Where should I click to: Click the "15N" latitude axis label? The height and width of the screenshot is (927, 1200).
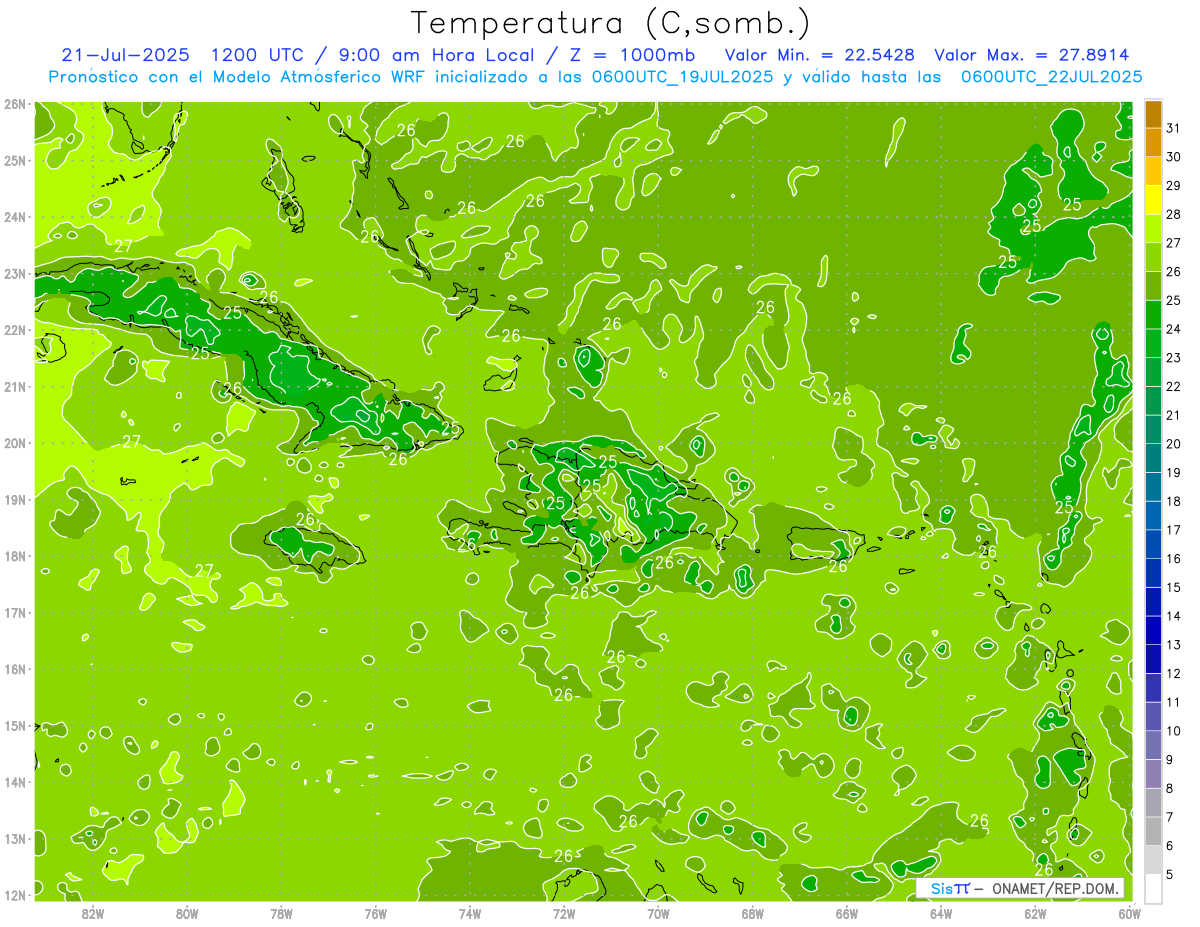click(15, 725)
